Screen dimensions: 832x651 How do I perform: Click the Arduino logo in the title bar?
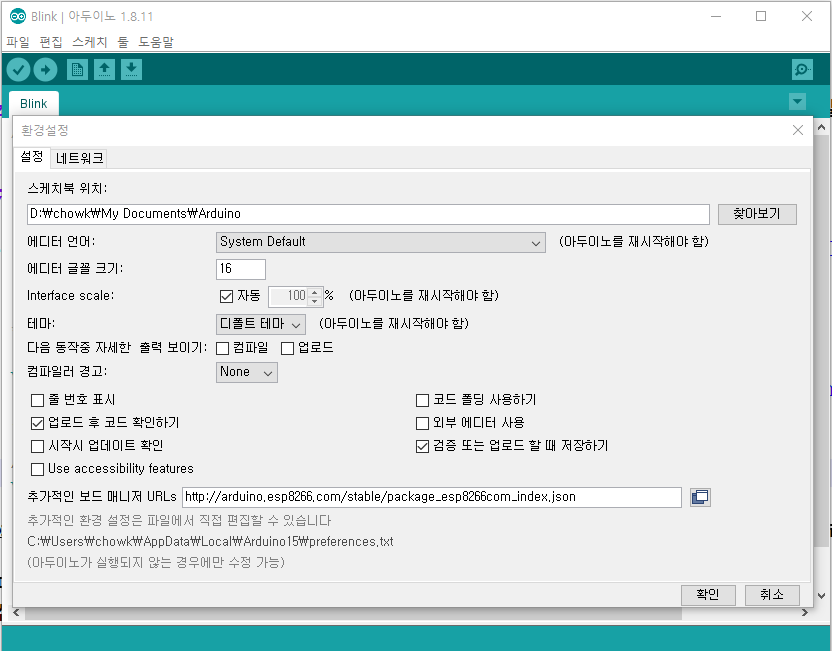pyautogui.click(x=18, y=16)
